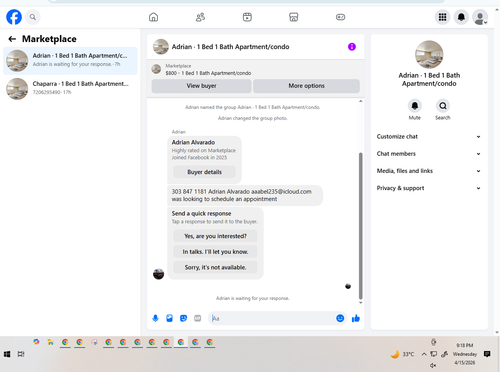
Task: Click 'Adrian changed the group photo.' notice
Action: 253,118
